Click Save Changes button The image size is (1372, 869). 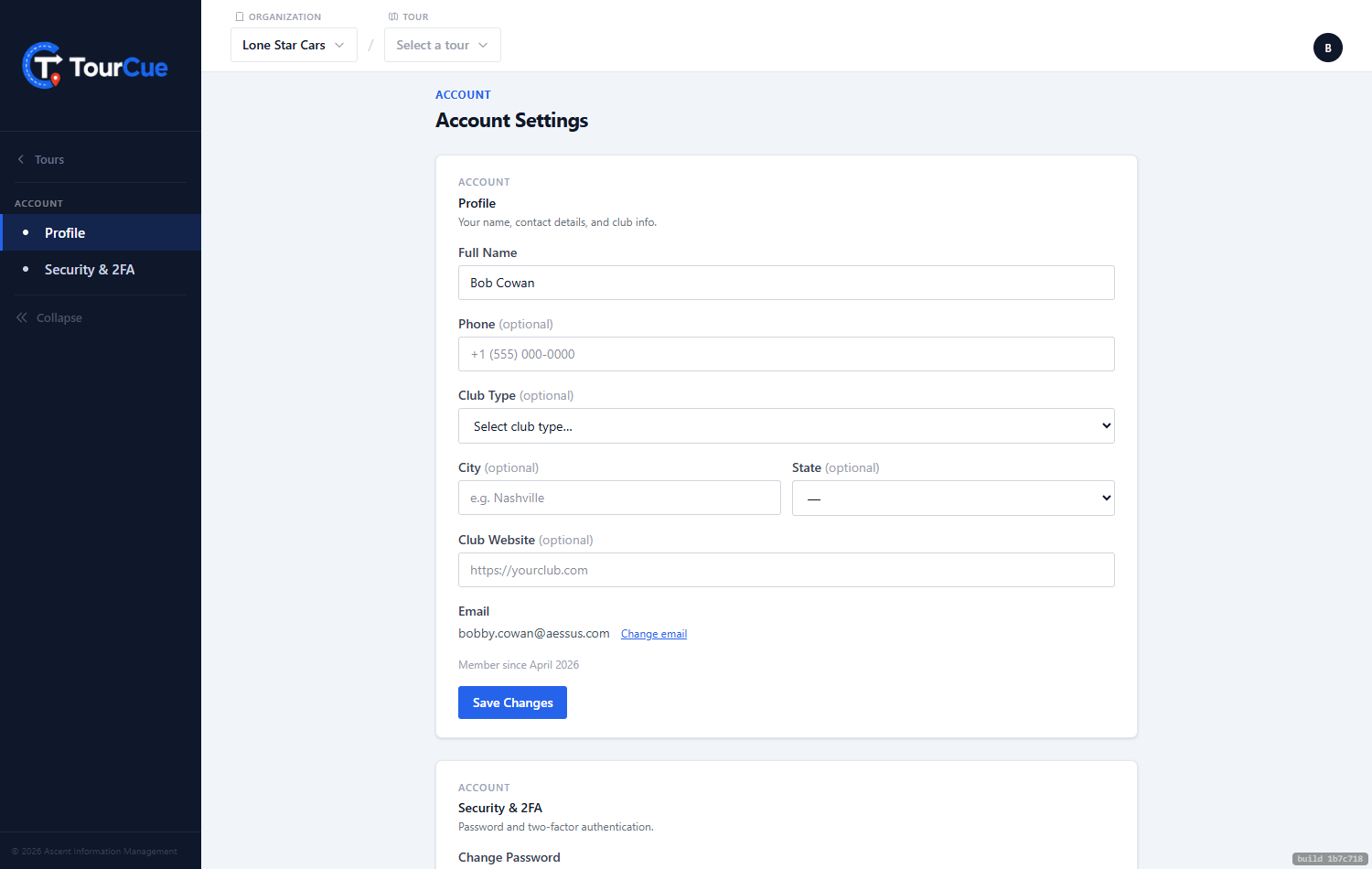click(512, 703)
